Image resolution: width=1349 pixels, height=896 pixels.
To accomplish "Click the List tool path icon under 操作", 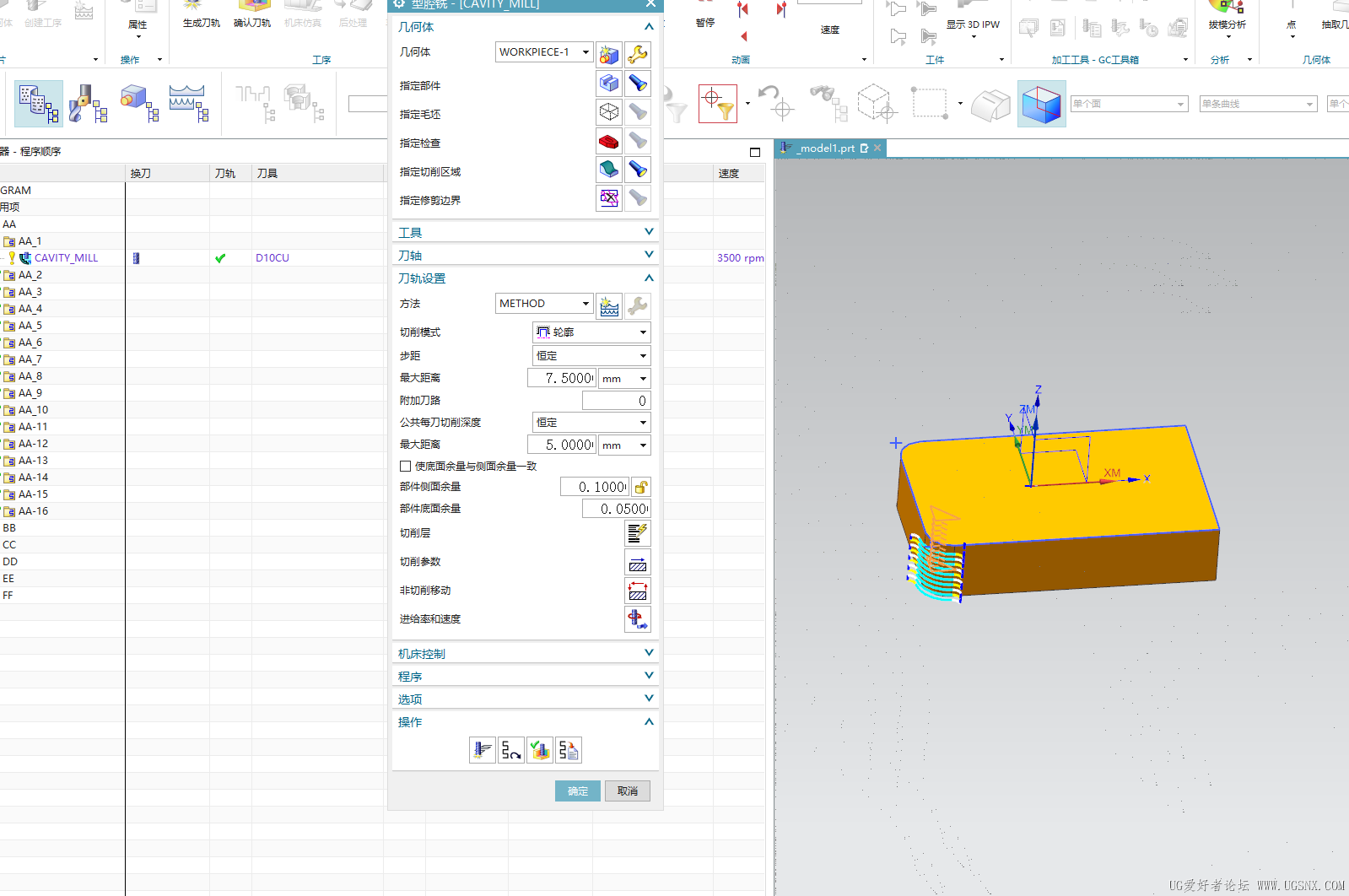I will (x=569, y=750).
